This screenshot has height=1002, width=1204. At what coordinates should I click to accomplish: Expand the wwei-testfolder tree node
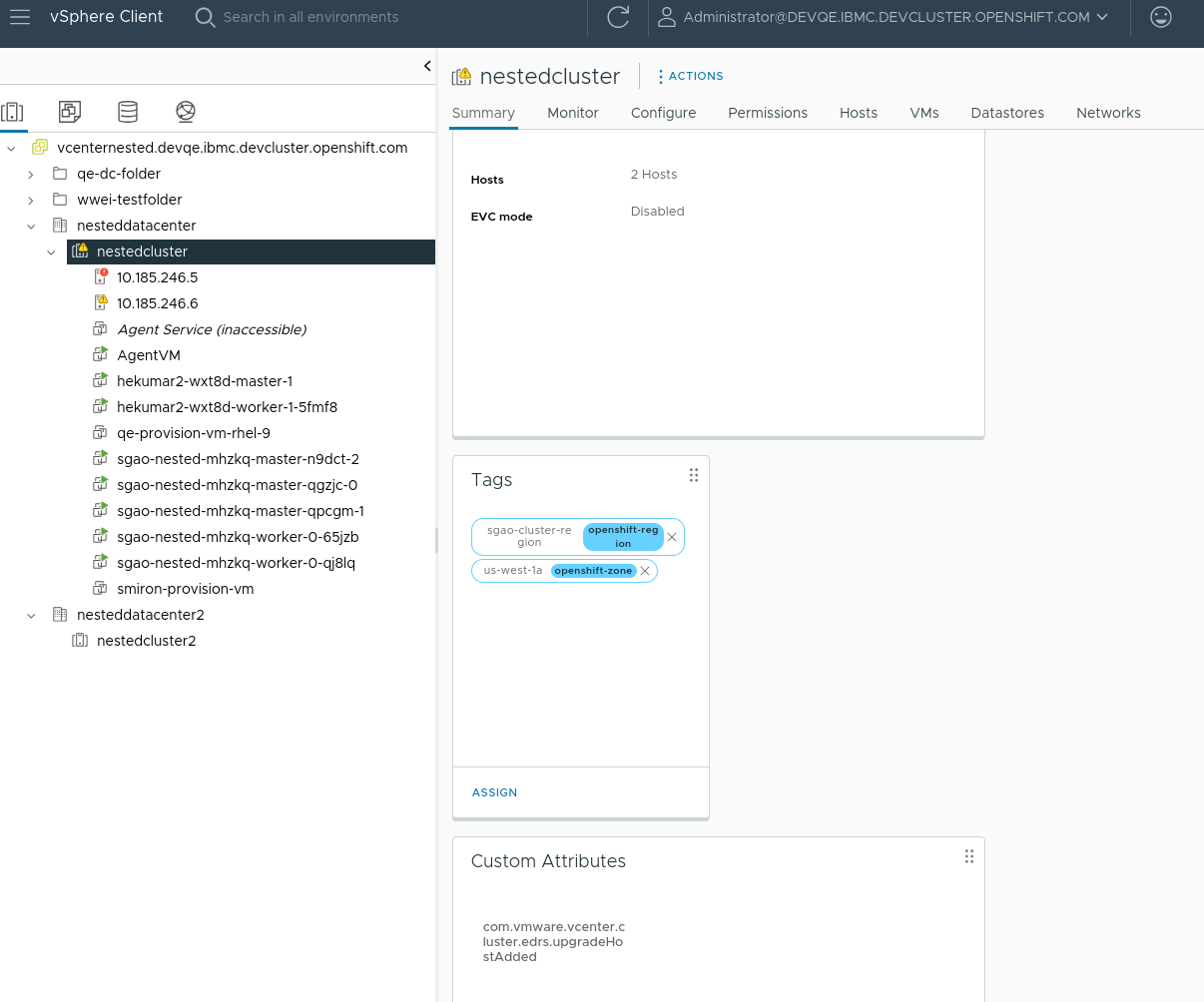click(31, 200)
